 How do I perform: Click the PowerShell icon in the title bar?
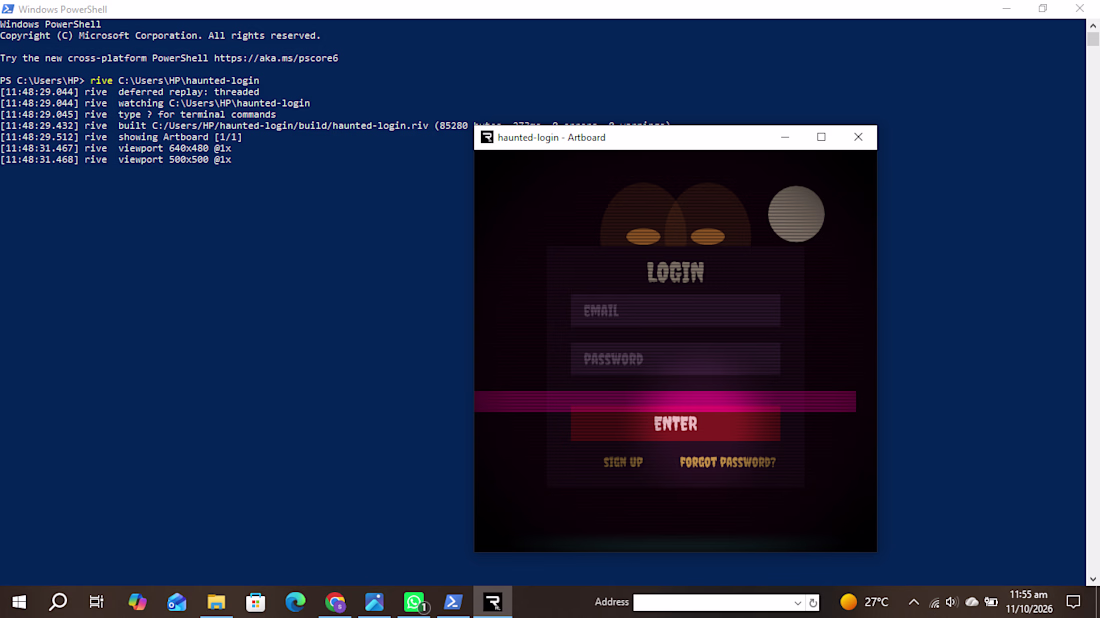point(8,9)
